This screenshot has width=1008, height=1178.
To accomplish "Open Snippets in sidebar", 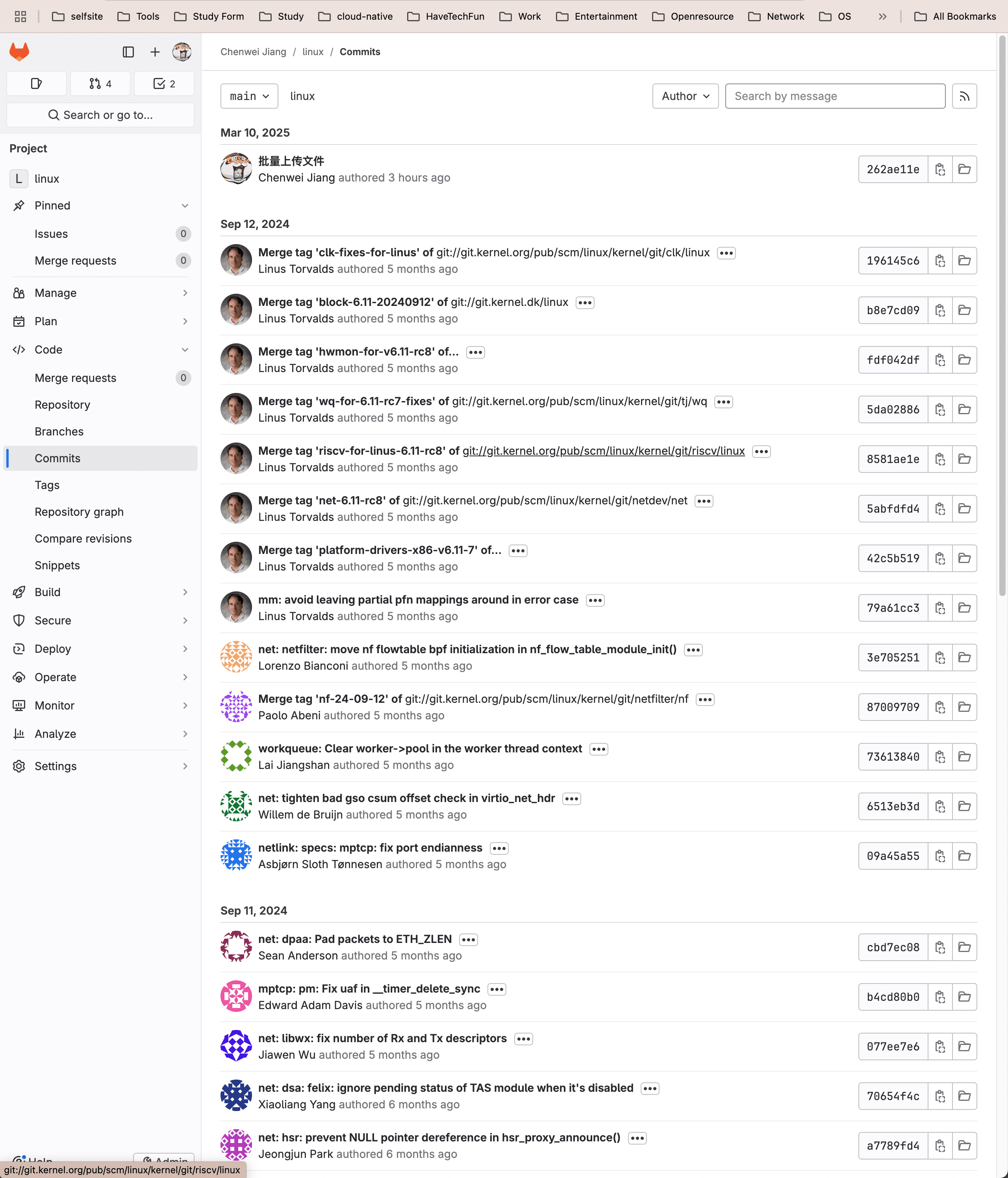I will (x=100, y=565).
